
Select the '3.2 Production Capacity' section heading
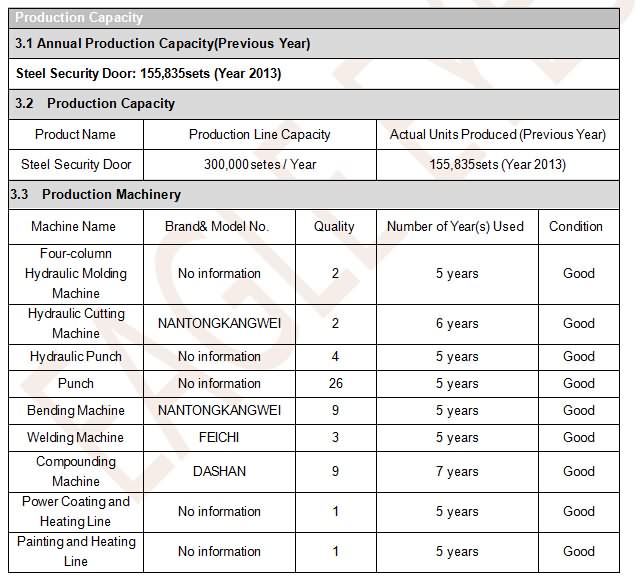coord(95,103)
